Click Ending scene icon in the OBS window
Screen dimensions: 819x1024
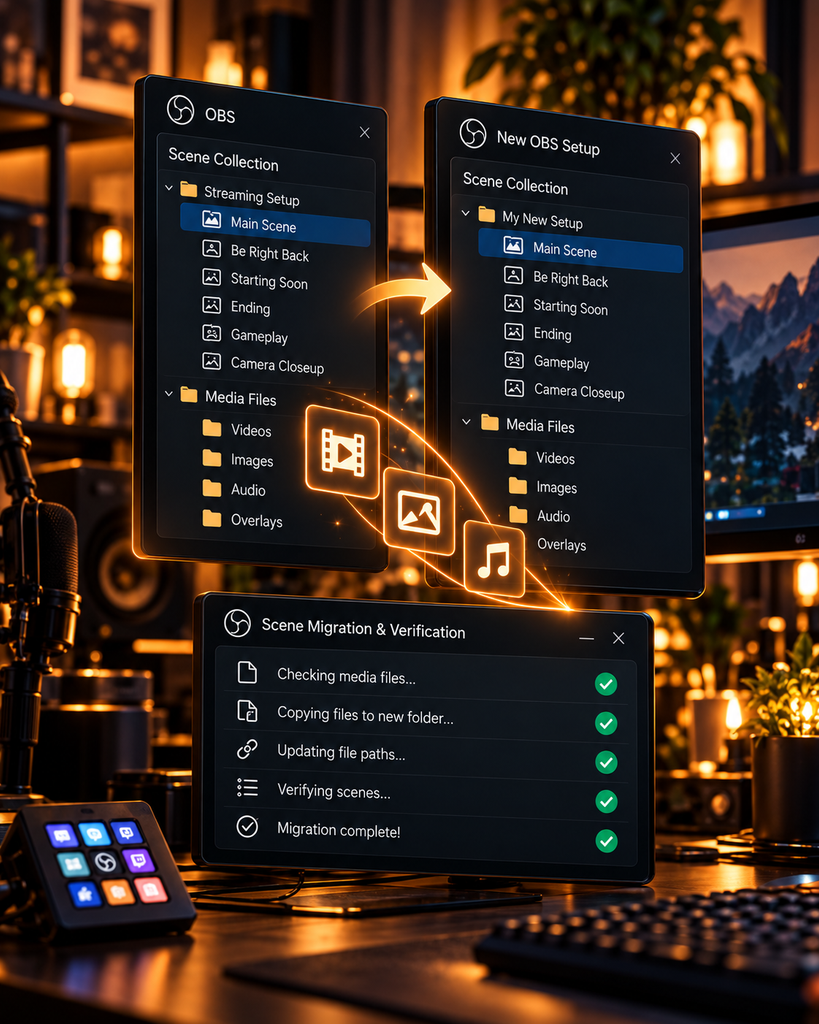click(211, 305)
